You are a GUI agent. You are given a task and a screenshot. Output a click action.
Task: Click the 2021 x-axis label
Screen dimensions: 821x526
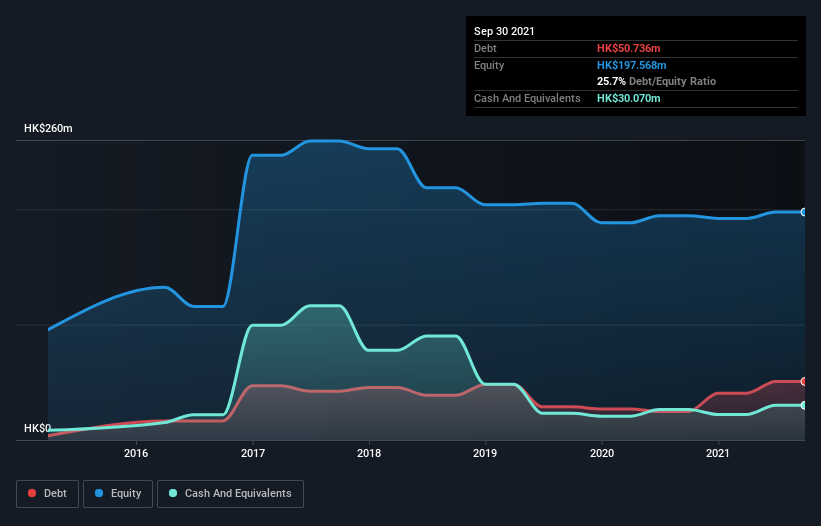pyautogui.click(x=718, y=453)
